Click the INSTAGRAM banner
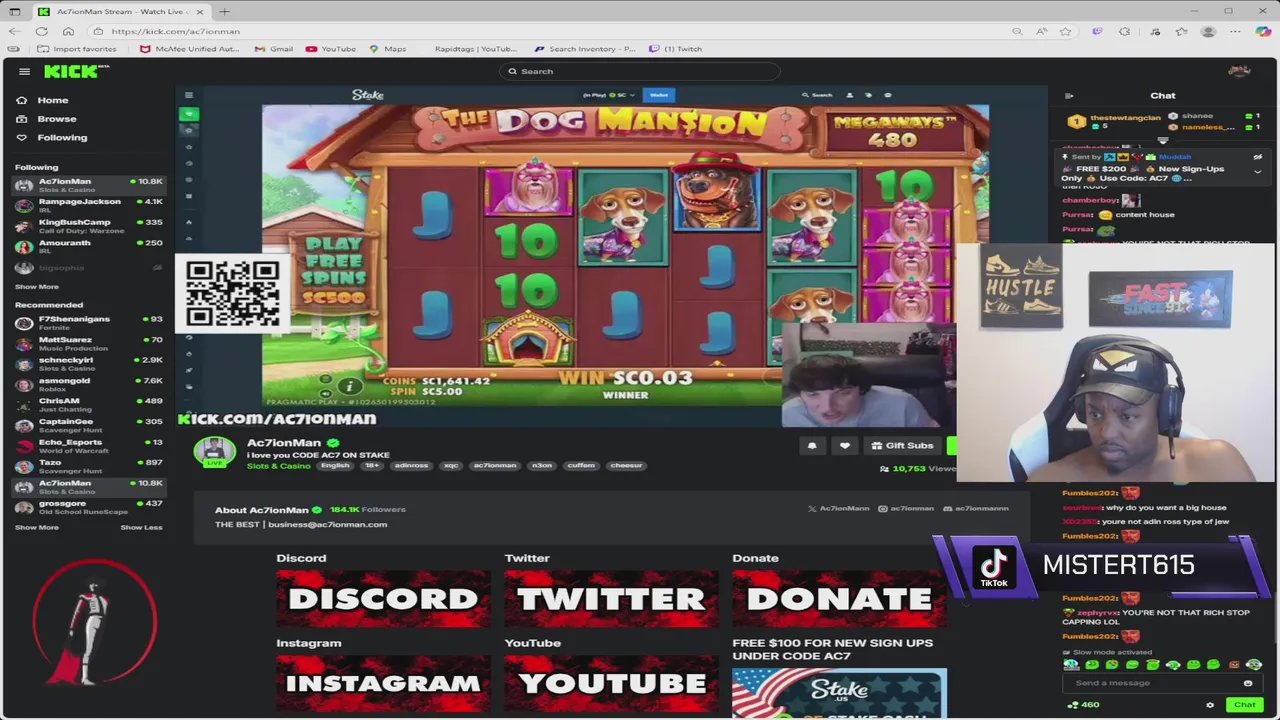1280x720 pixels. click(x=383, y=683)
